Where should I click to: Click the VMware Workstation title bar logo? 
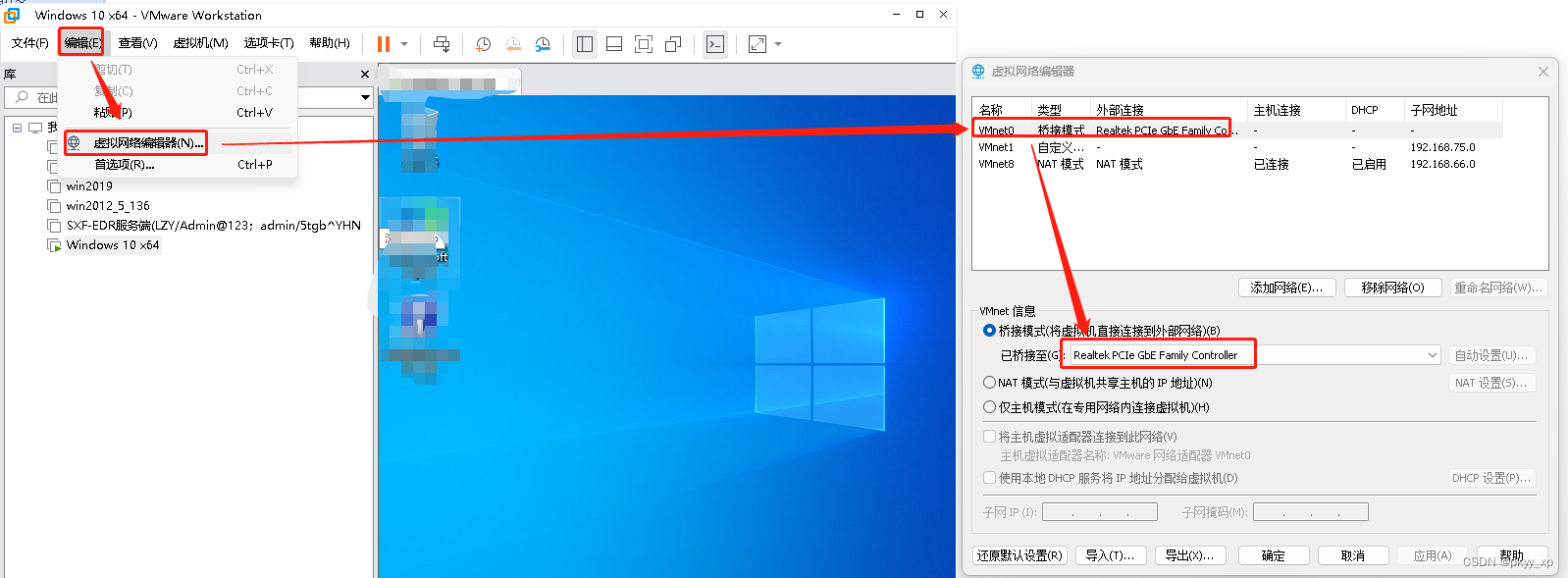(12, 15)
